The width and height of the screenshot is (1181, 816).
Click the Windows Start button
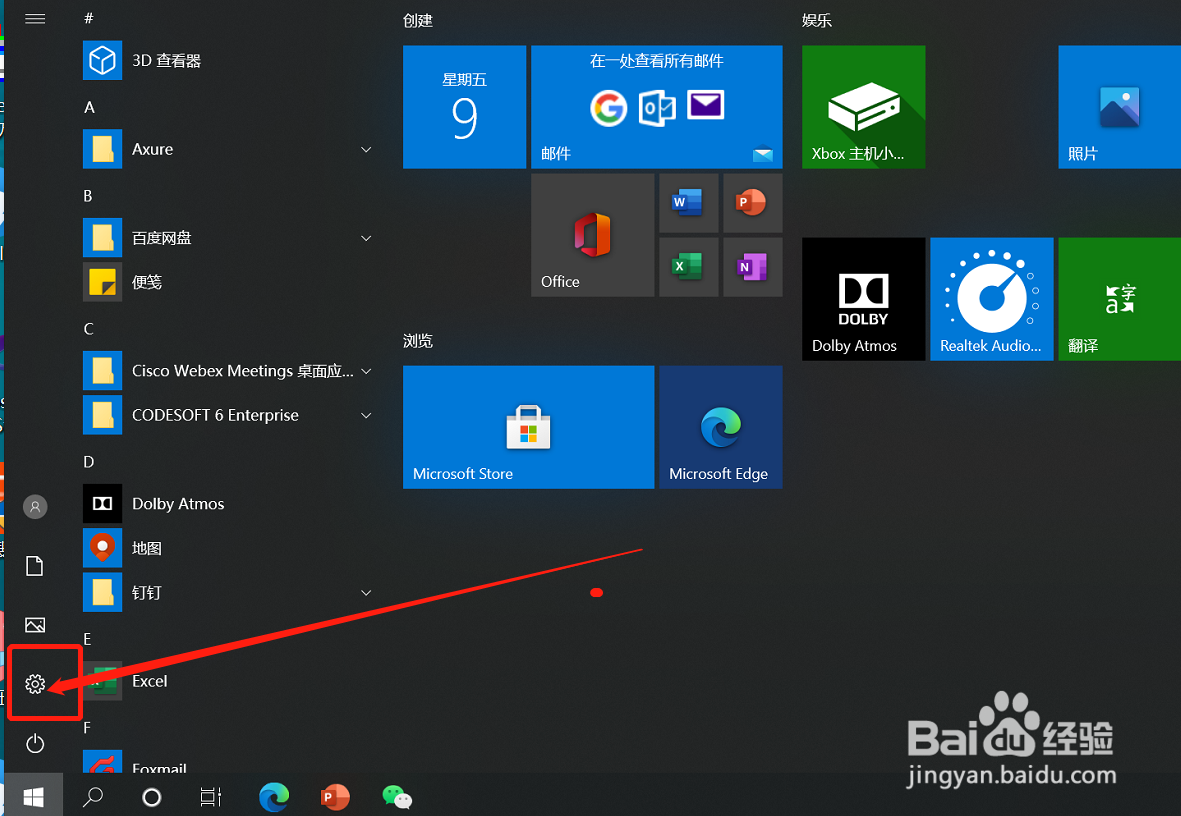coord(33,796)
